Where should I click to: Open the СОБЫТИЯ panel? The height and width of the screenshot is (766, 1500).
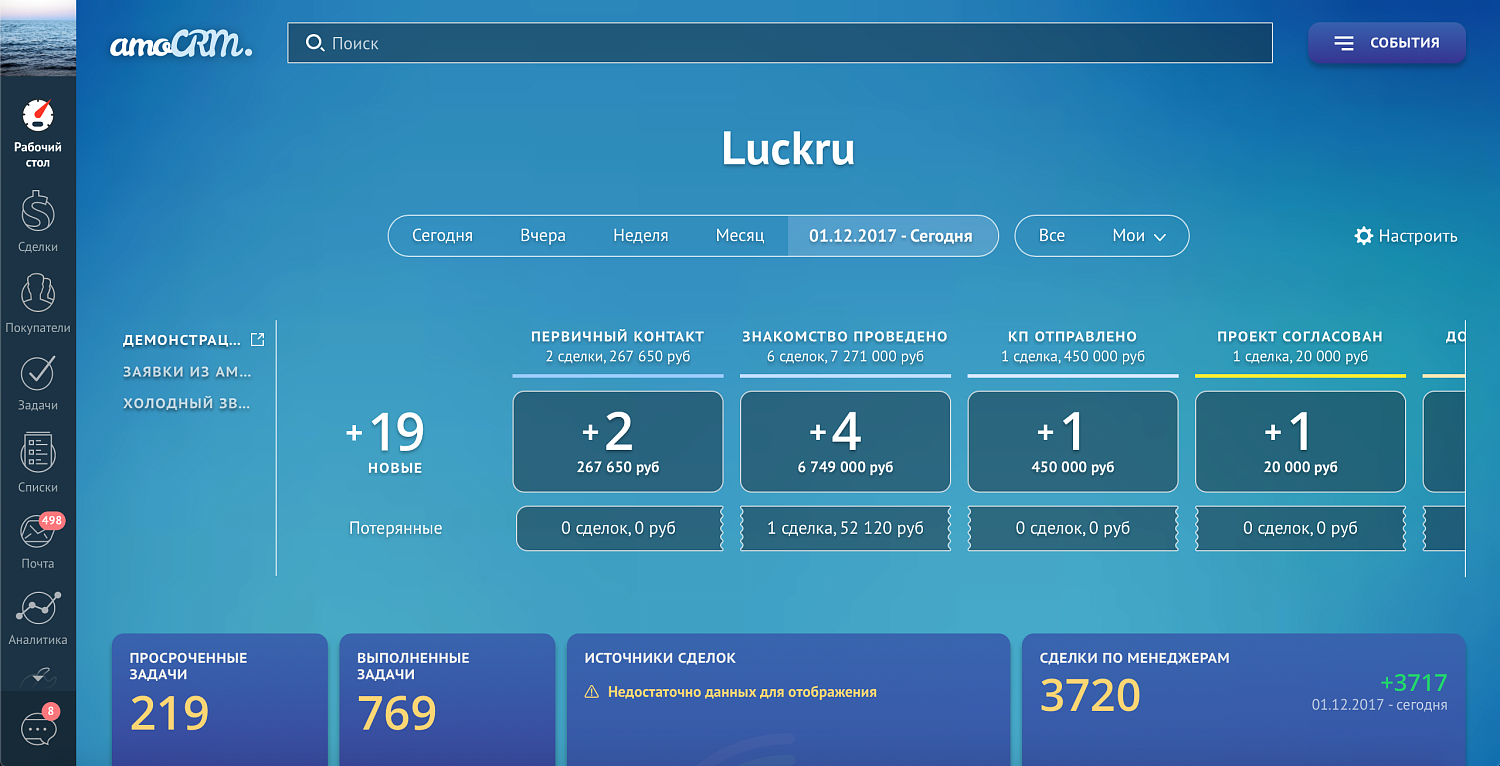(1386, 42)
